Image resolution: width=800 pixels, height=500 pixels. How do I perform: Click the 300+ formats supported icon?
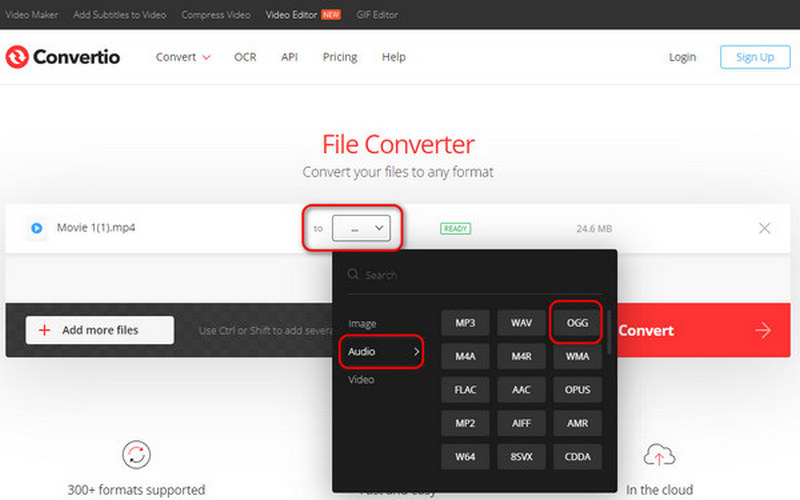click(x=136, y=455)
